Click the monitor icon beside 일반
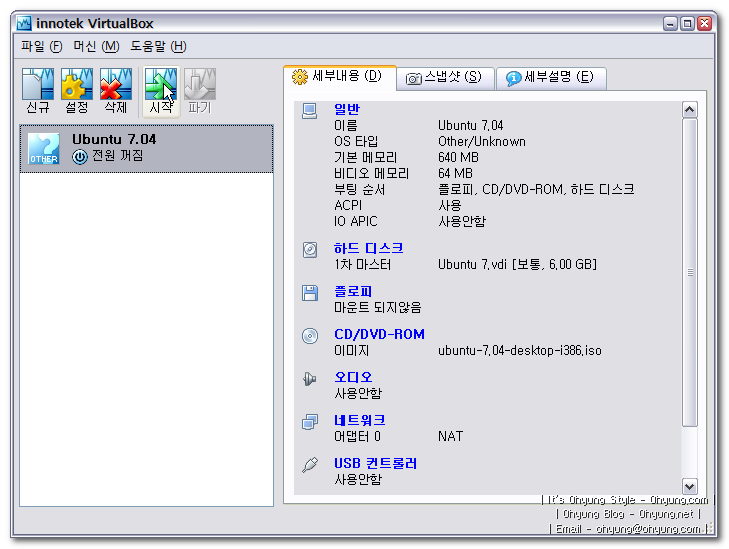This screenshot has height=549, width=729. pos(310,111)
